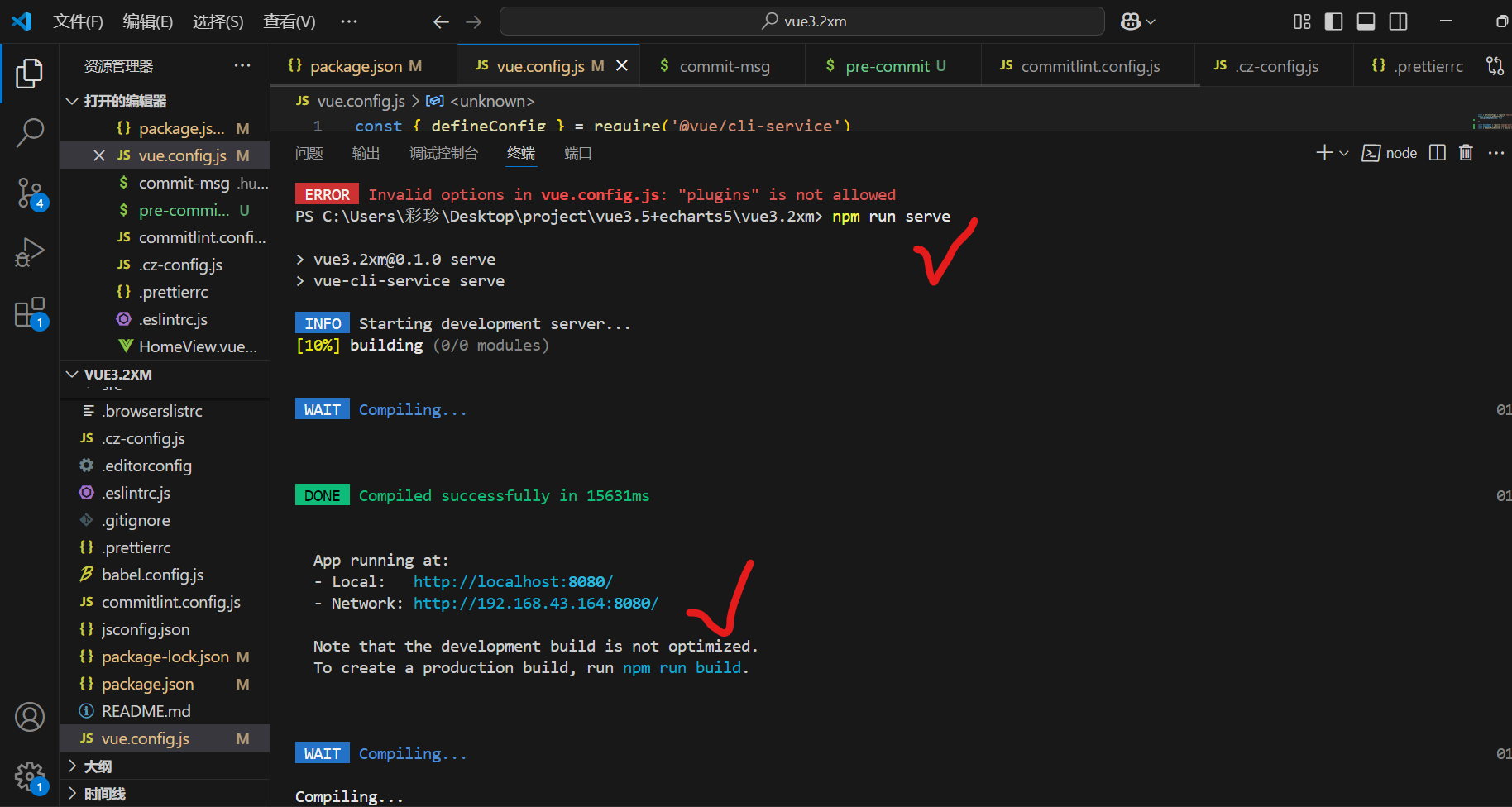Collapse the VUE3.2XM folder section

[72, 374]
